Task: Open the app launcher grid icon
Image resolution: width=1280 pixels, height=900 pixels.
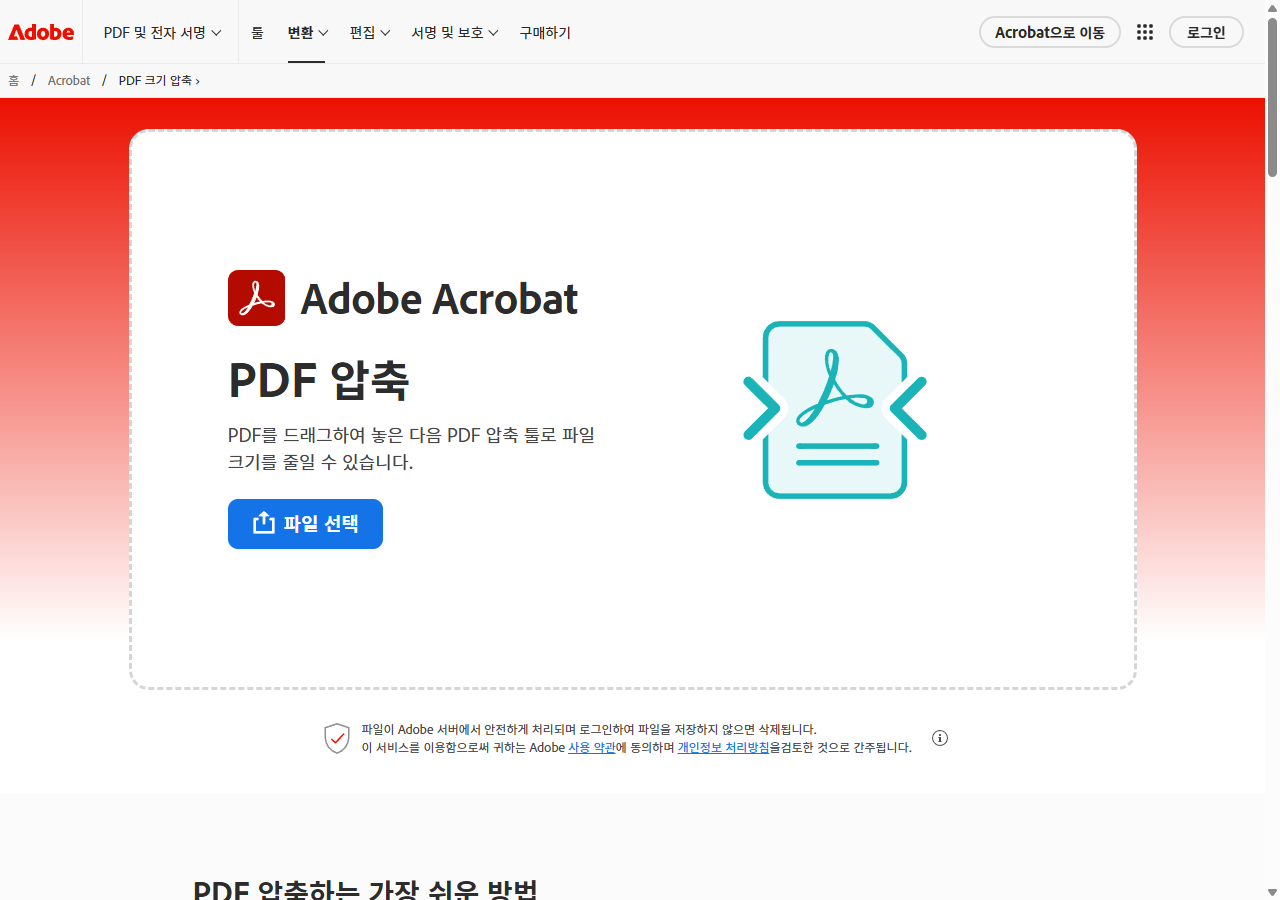Action: point(1144,31)
